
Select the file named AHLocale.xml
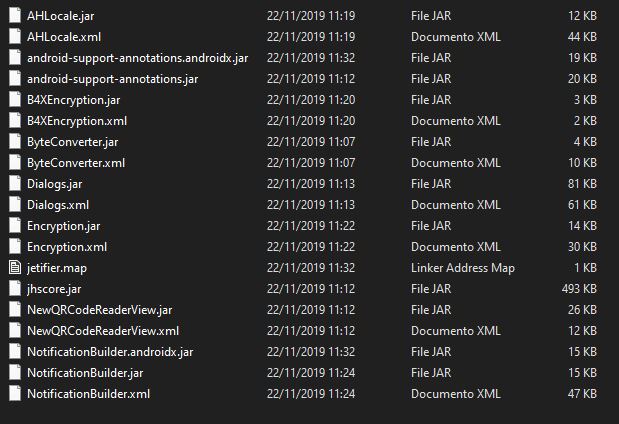point(62,37)
